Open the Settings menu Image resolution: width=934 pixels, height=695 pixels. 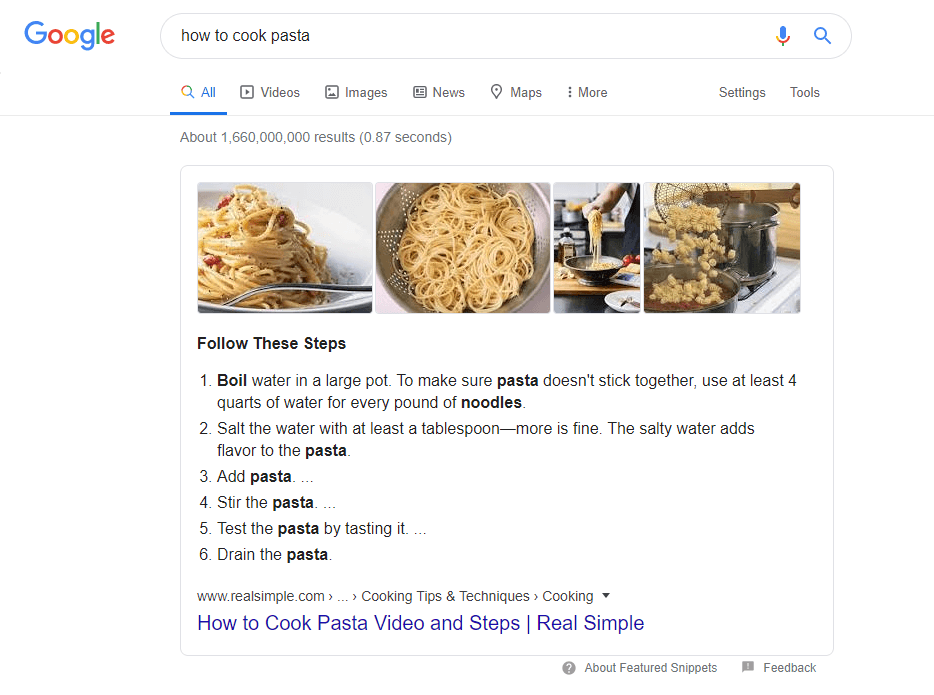click(742, 91)
